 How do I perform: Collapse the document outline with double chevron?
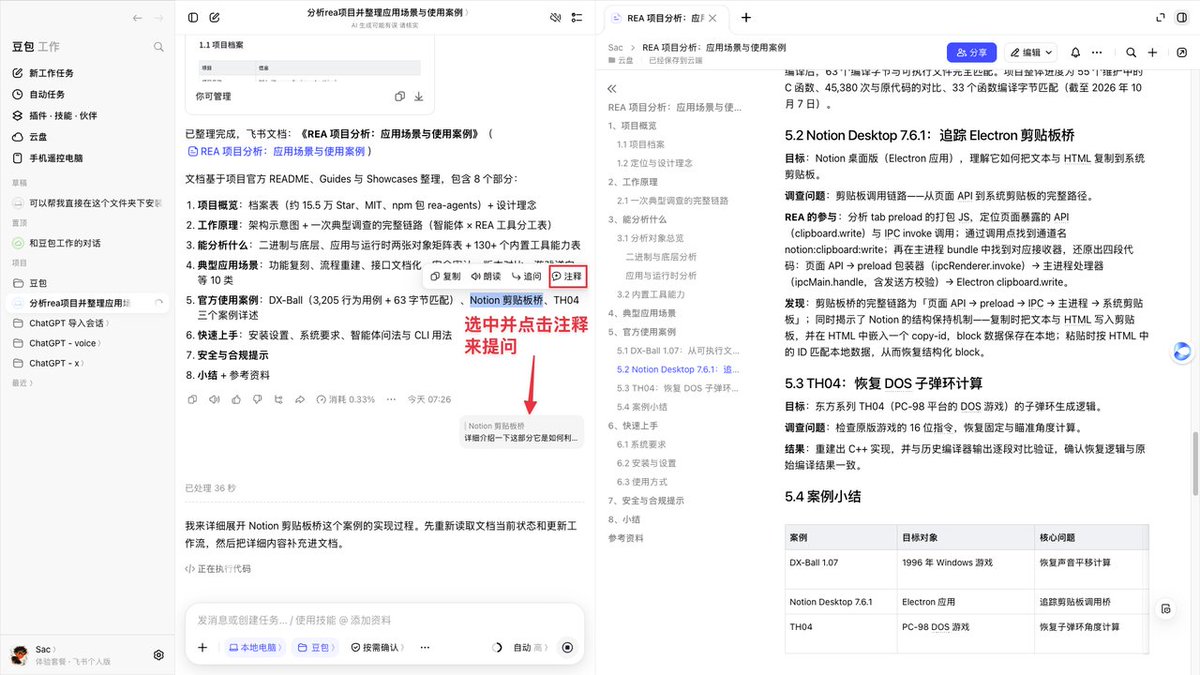tap(612, 88)
